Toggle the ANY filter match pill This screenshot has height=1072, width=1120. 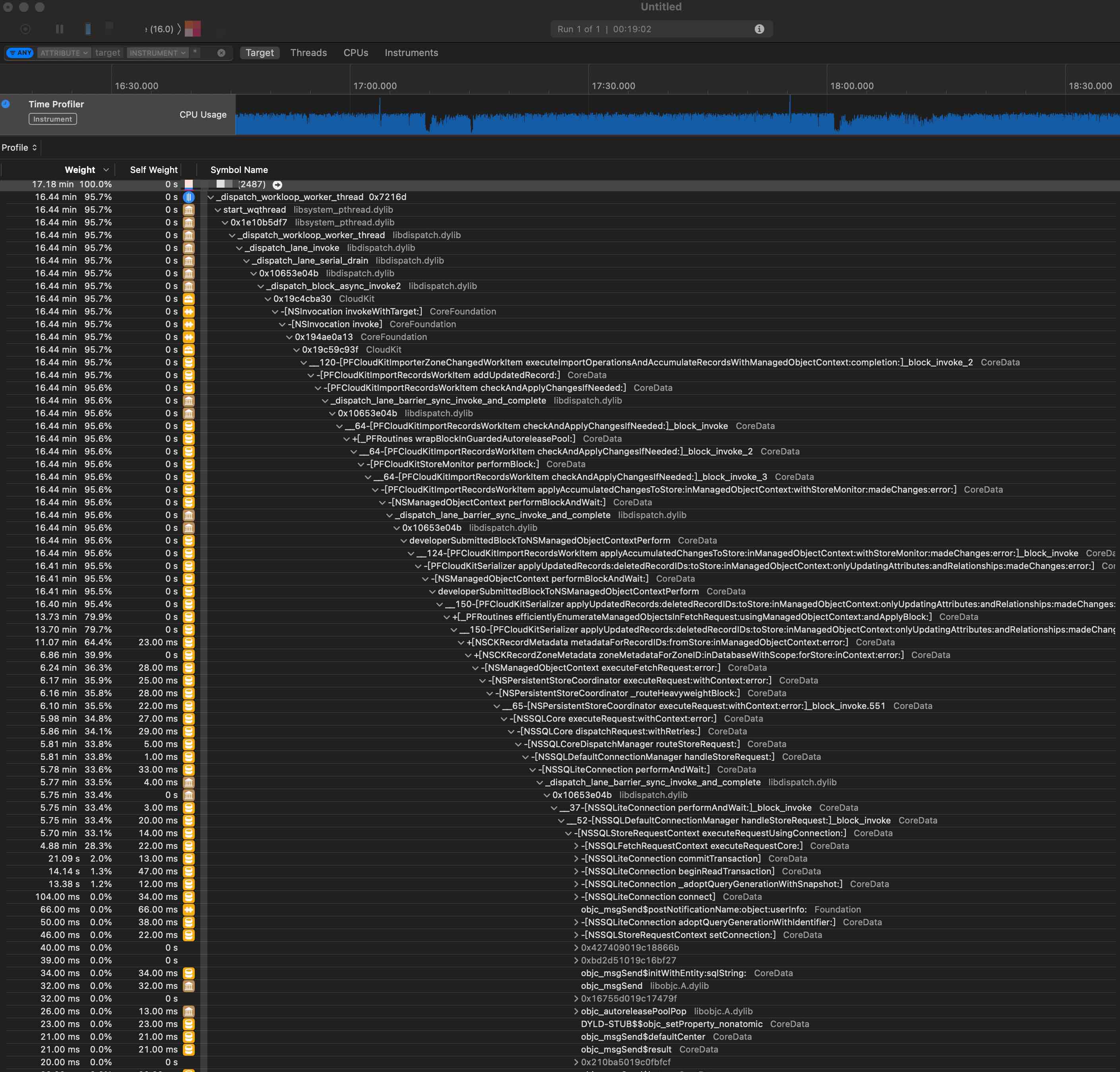(20, 52)
